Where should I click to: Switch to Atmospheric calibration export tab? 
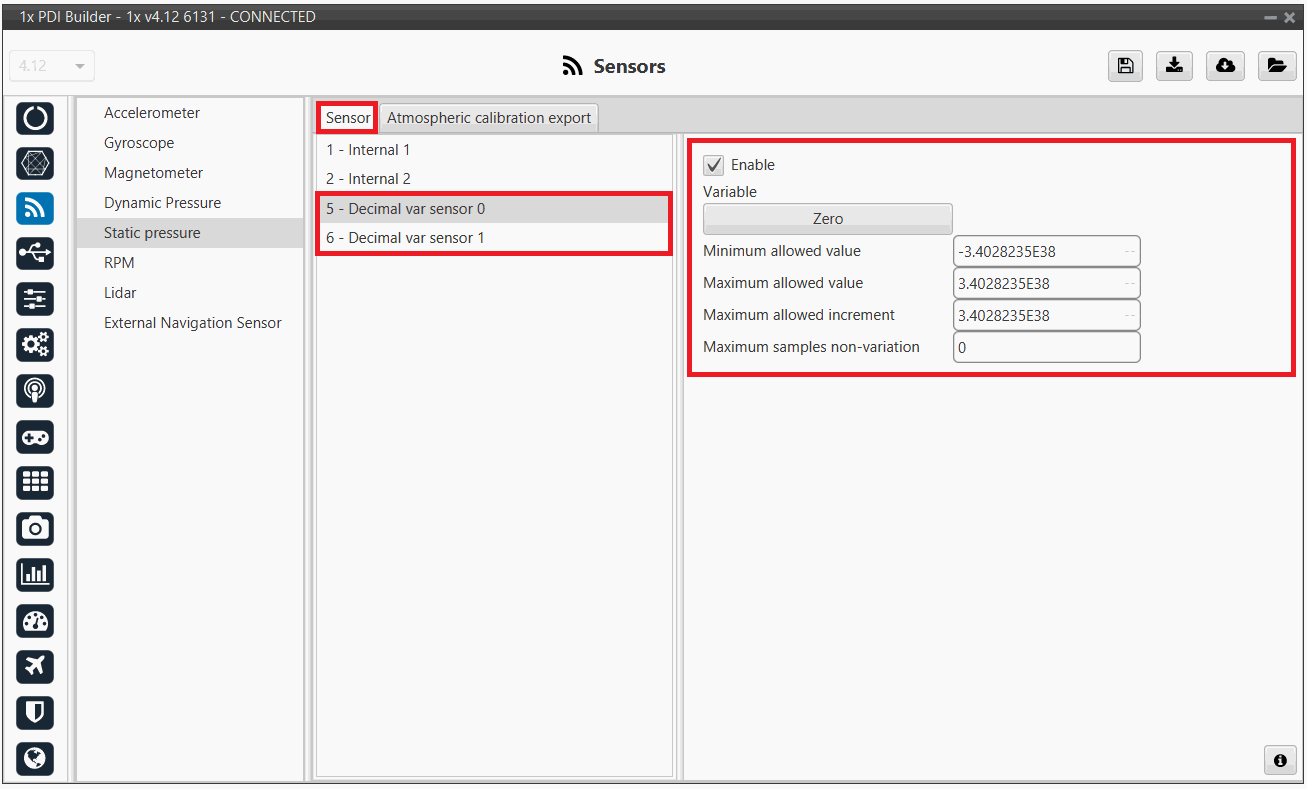tap(489, 118)
